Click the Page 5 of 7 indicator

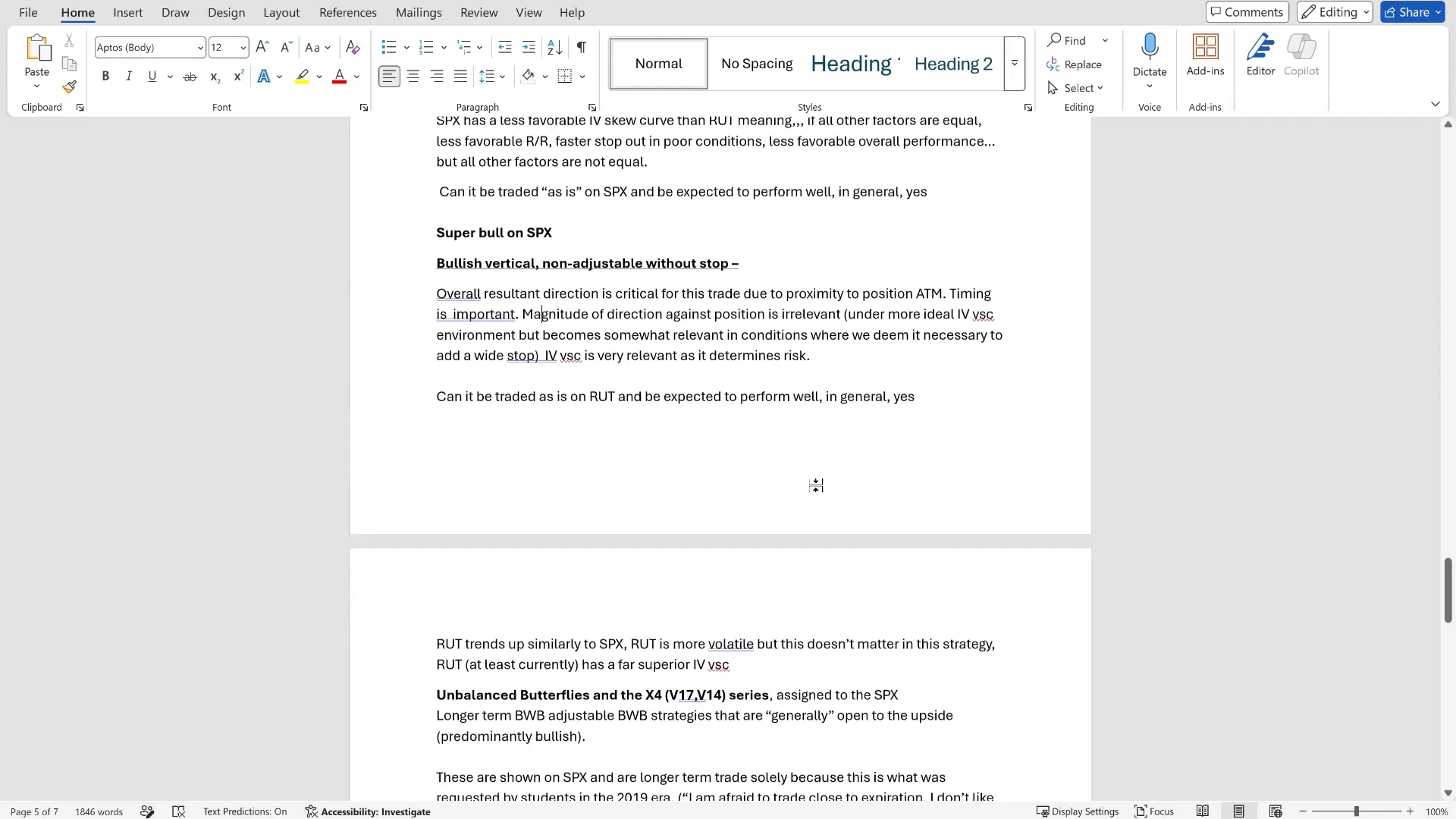34,811
